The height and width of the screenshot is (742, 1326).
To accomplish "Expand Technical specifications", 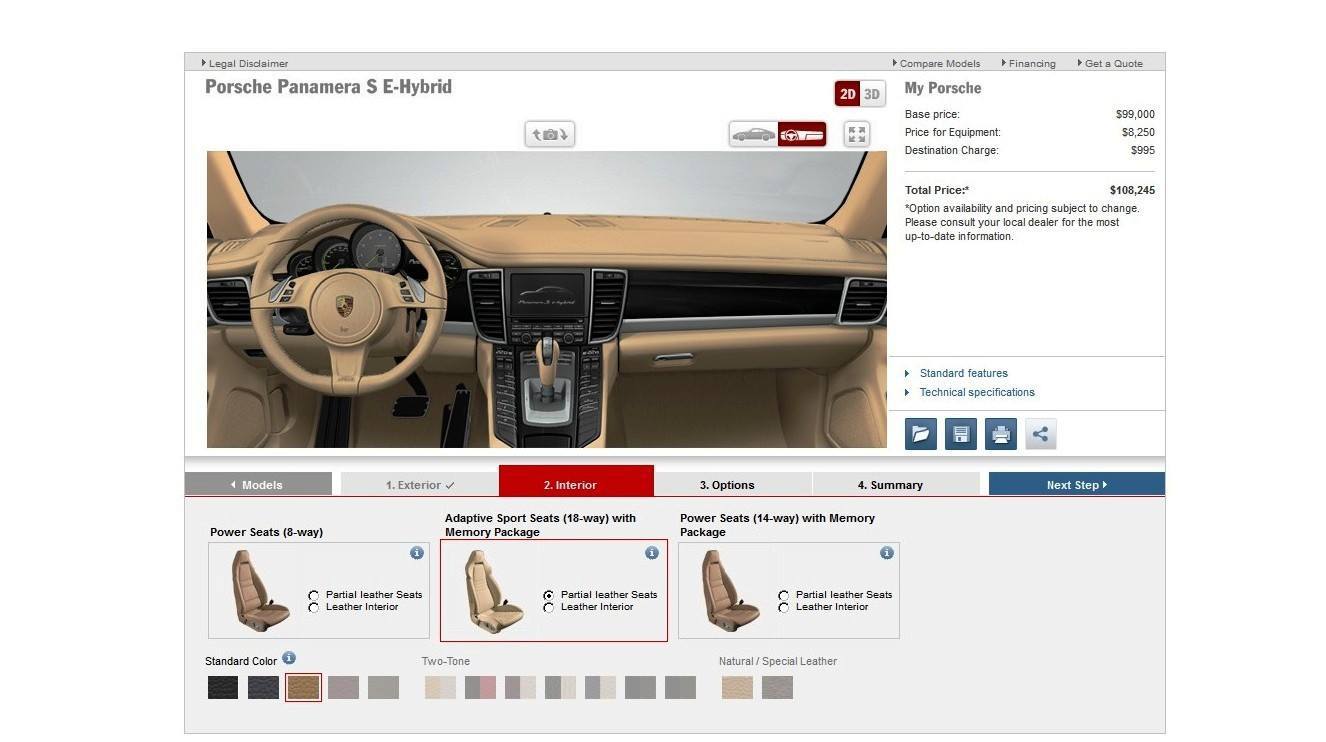I will 977,393.
